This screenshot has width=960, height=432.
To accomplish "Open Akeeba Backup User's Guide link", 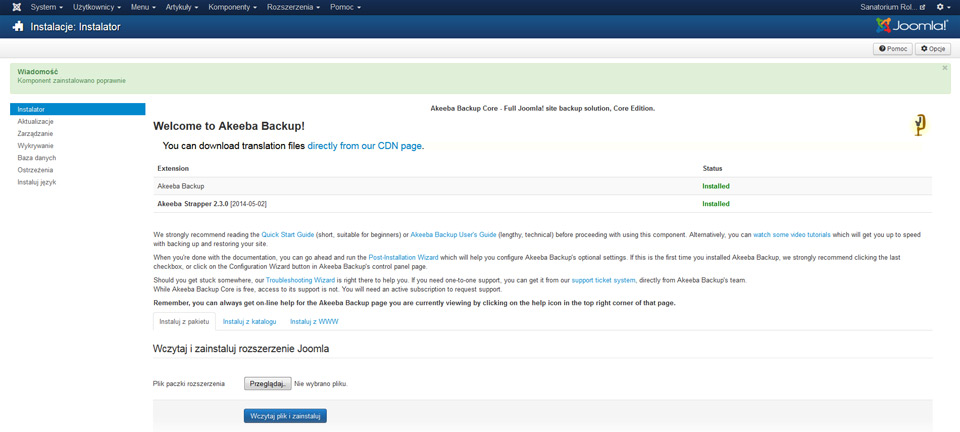I will coord(453,234).
